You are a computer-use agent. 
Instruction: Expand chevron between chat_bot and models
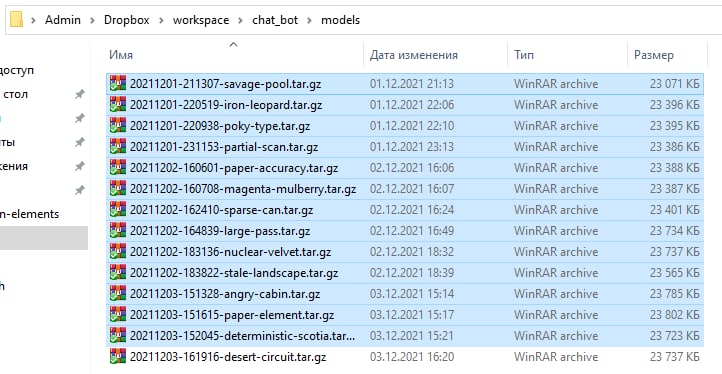tap(310, 20)
